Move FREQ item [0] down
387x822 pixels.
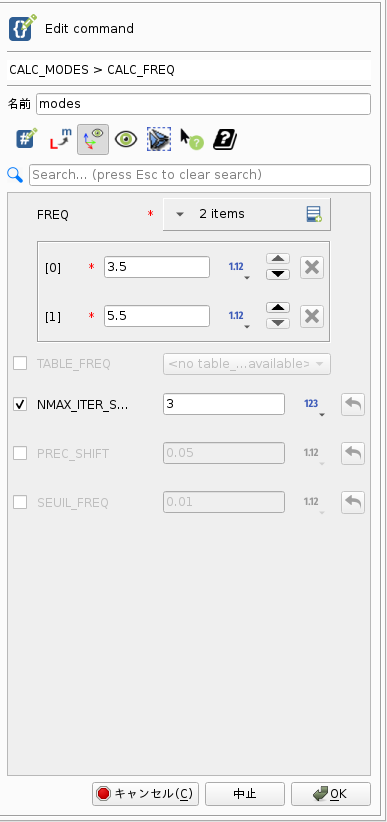278,274
